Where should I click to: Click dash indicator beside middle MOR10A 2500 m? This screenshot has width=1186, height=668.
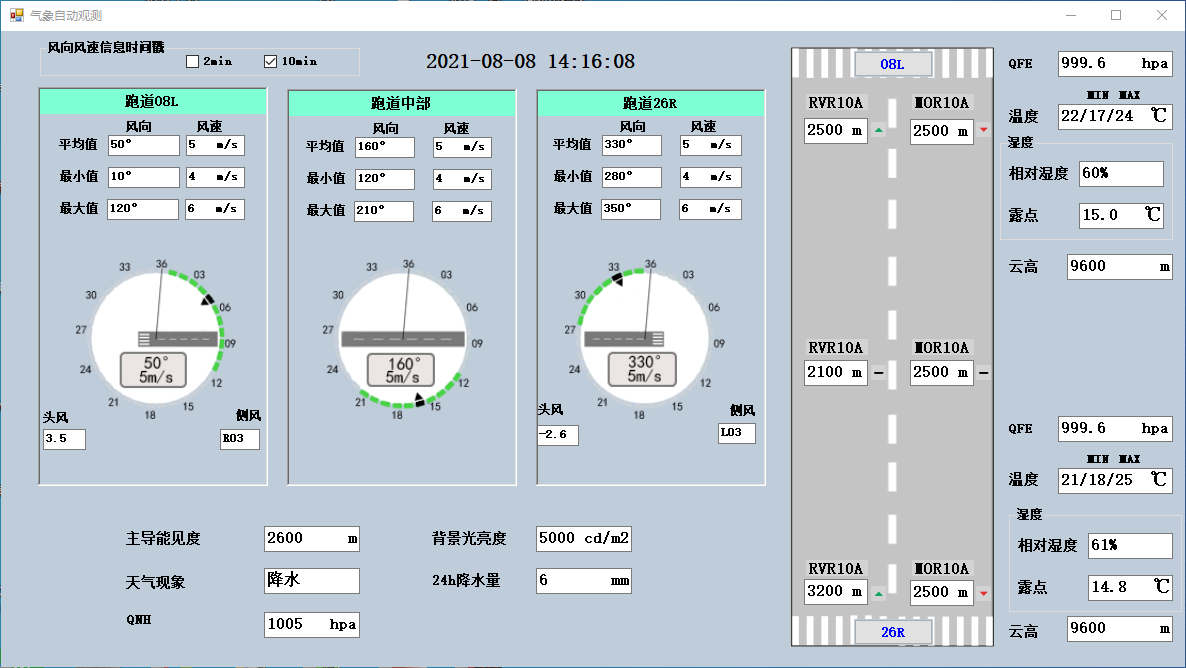[983, 372]
